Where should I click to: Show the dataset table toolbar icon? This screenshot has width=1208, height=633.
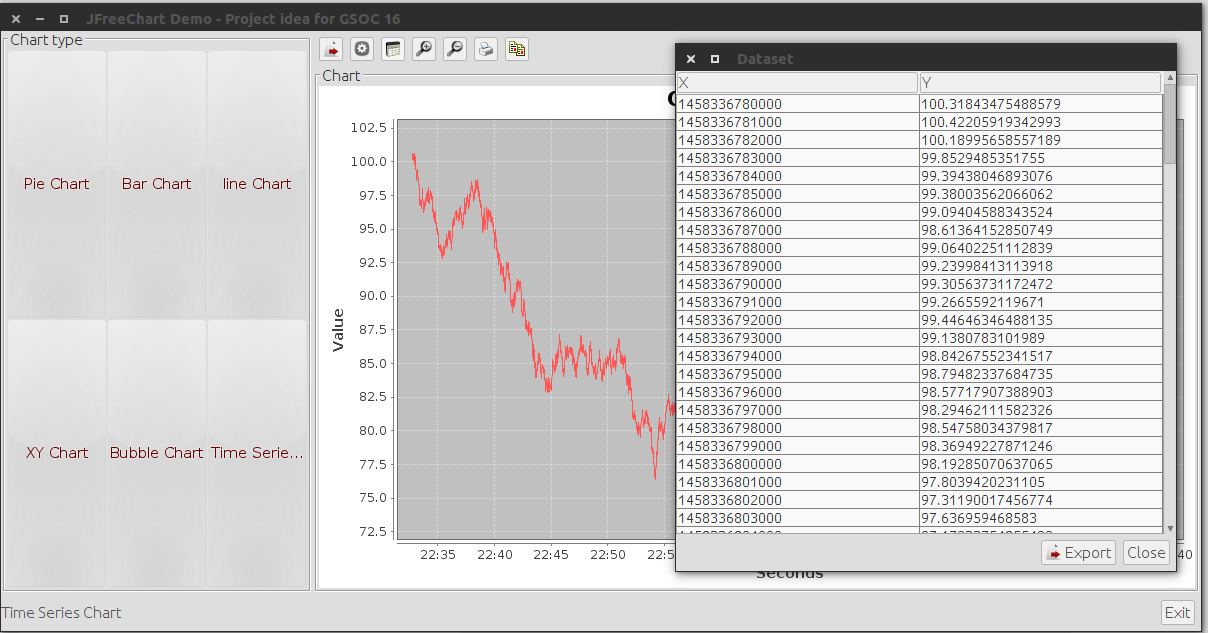[x=393, y=48]
